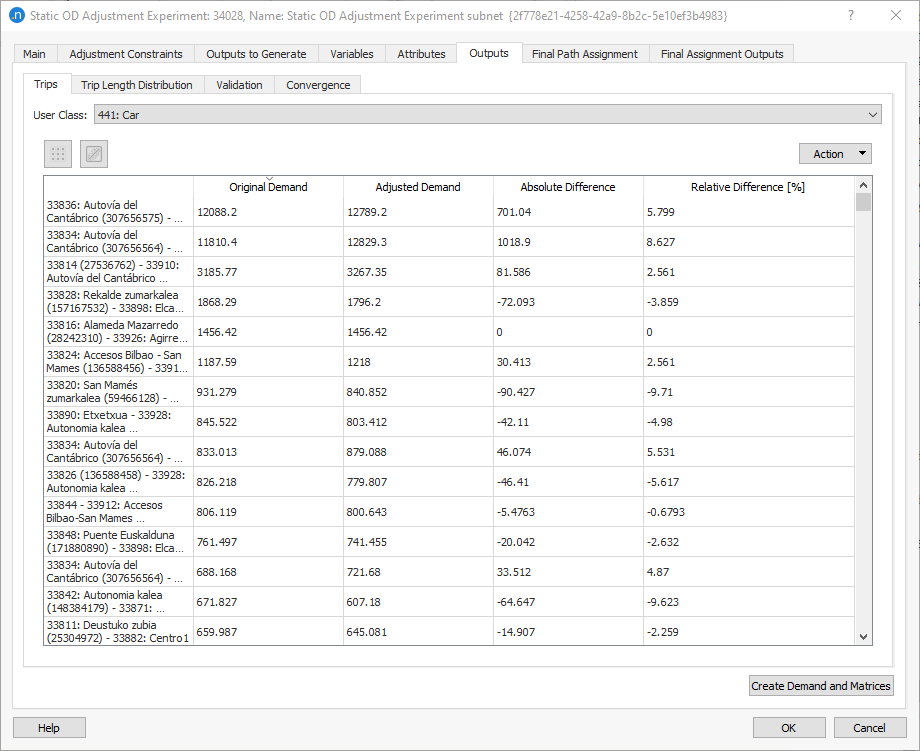
Task: Select the Rekalde zumarkalea OD pair row
Action: pyautogui.click(x=118, y=302)
